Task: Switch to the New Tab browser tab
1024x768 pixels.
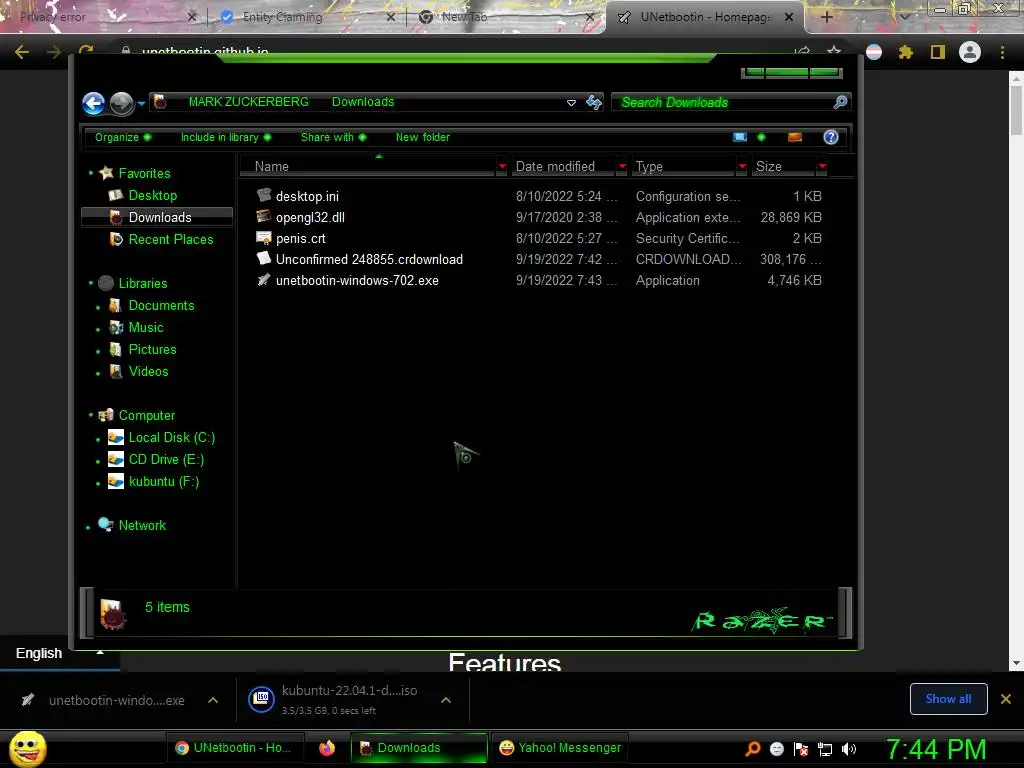Action: click(x=464, y=17)
